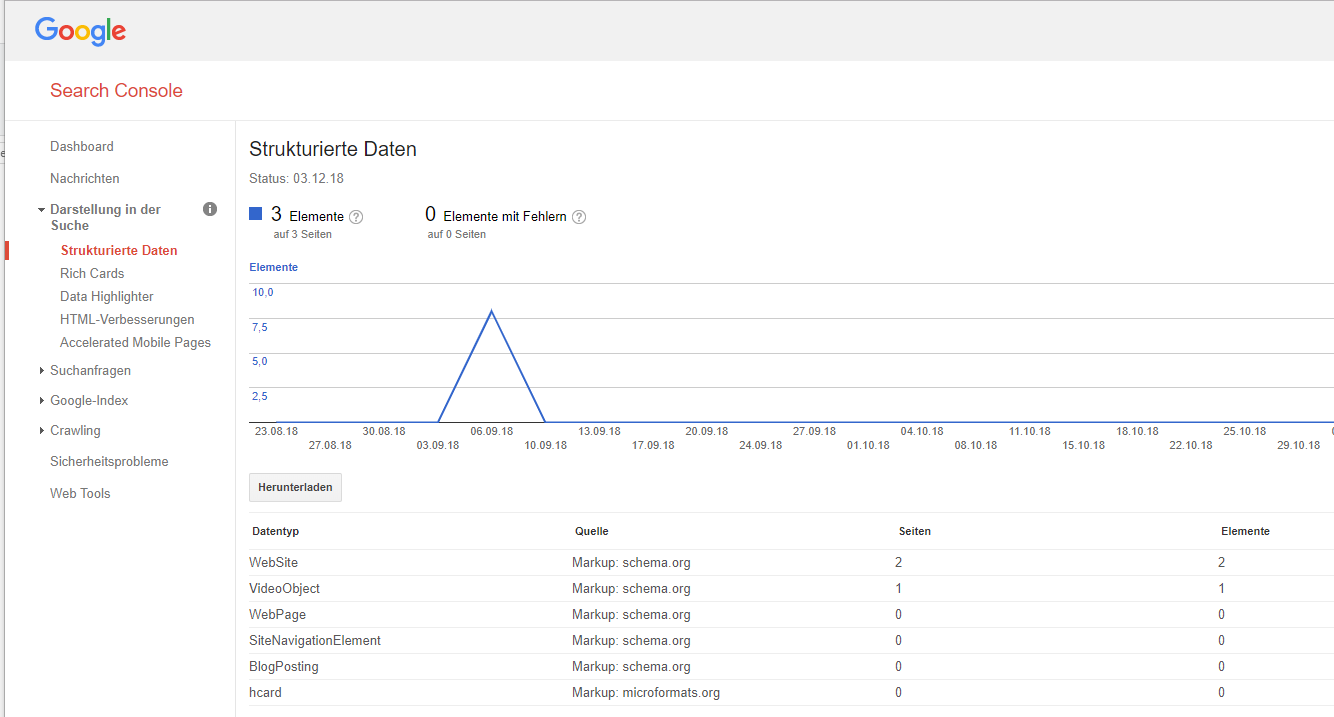Click Markup: microformats.org in hcard row
Image resolution: width=1334 pixels, height=717 pixels.
646,692
